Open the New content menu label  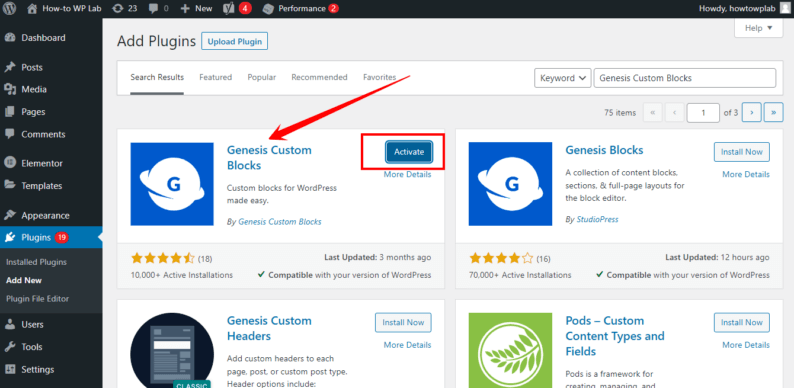point(204,9)
